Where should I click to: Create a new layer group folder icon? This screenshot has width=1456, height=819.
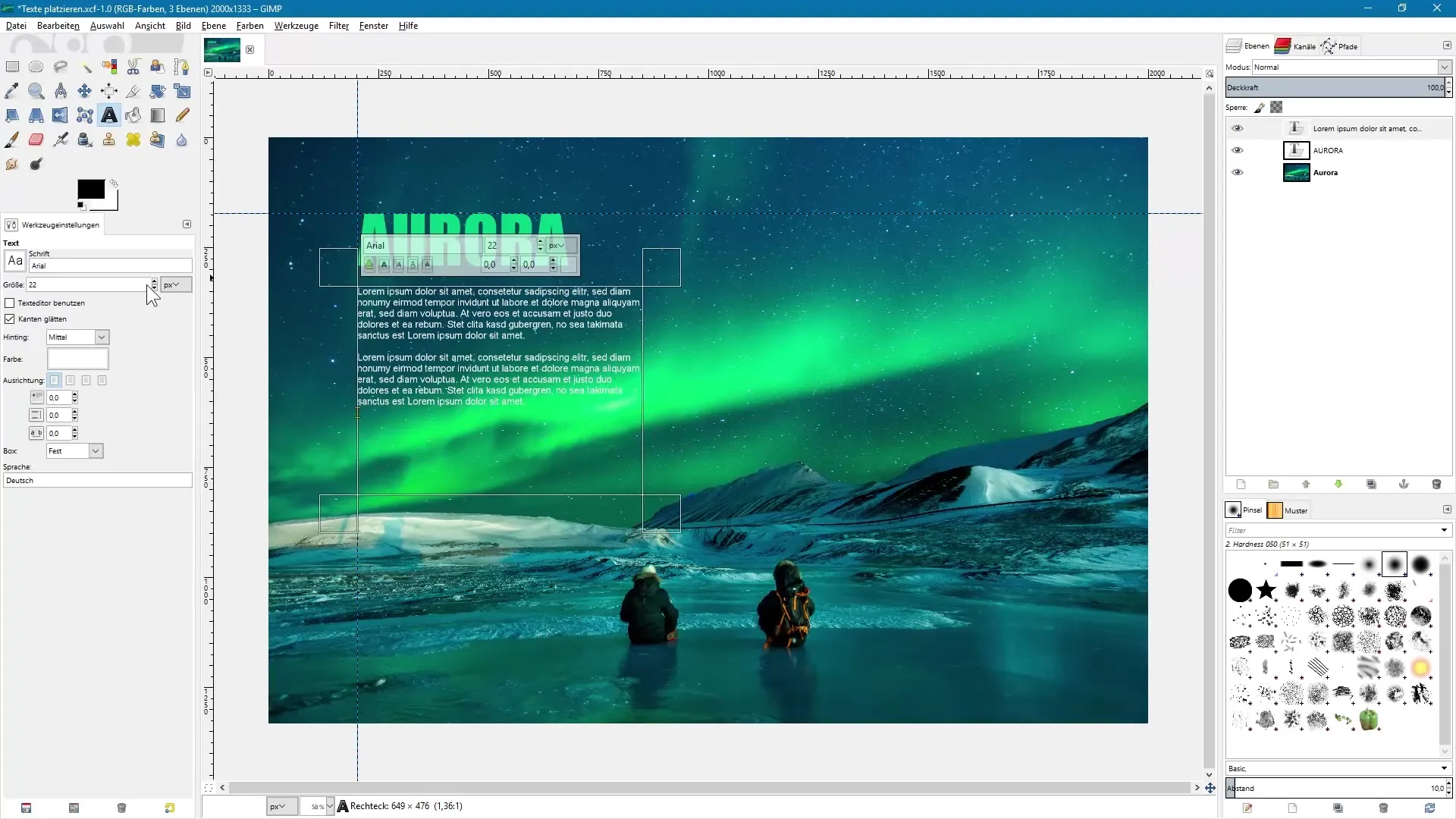[1273, 484]
